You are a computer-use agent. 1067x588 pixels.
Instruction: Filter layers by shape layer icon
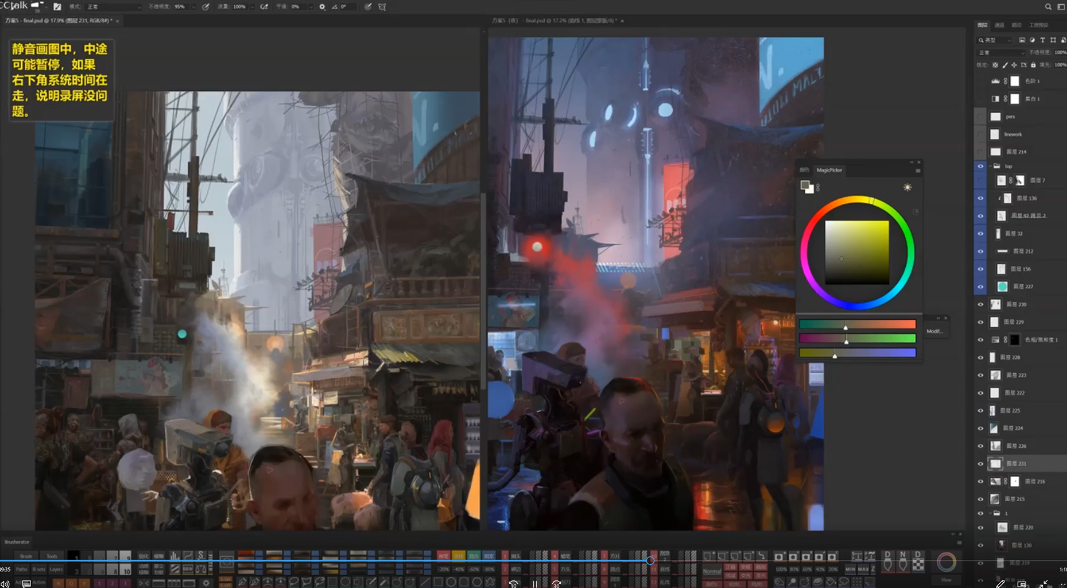click(x=1053, y=40)
